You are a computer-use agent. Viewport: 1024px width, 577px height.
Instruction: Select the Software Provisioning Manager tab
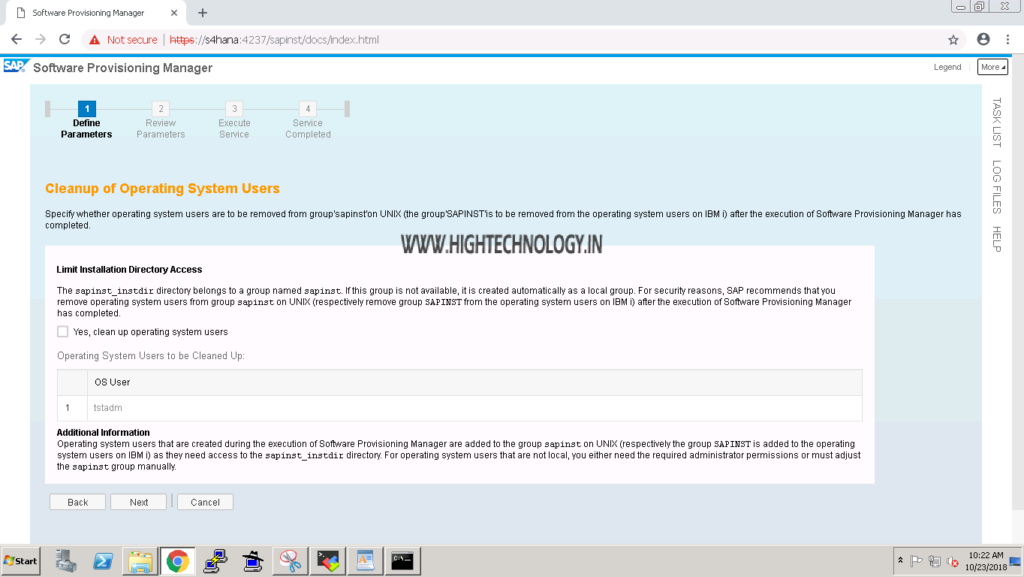pyautogui.click(x=96, y=13)
